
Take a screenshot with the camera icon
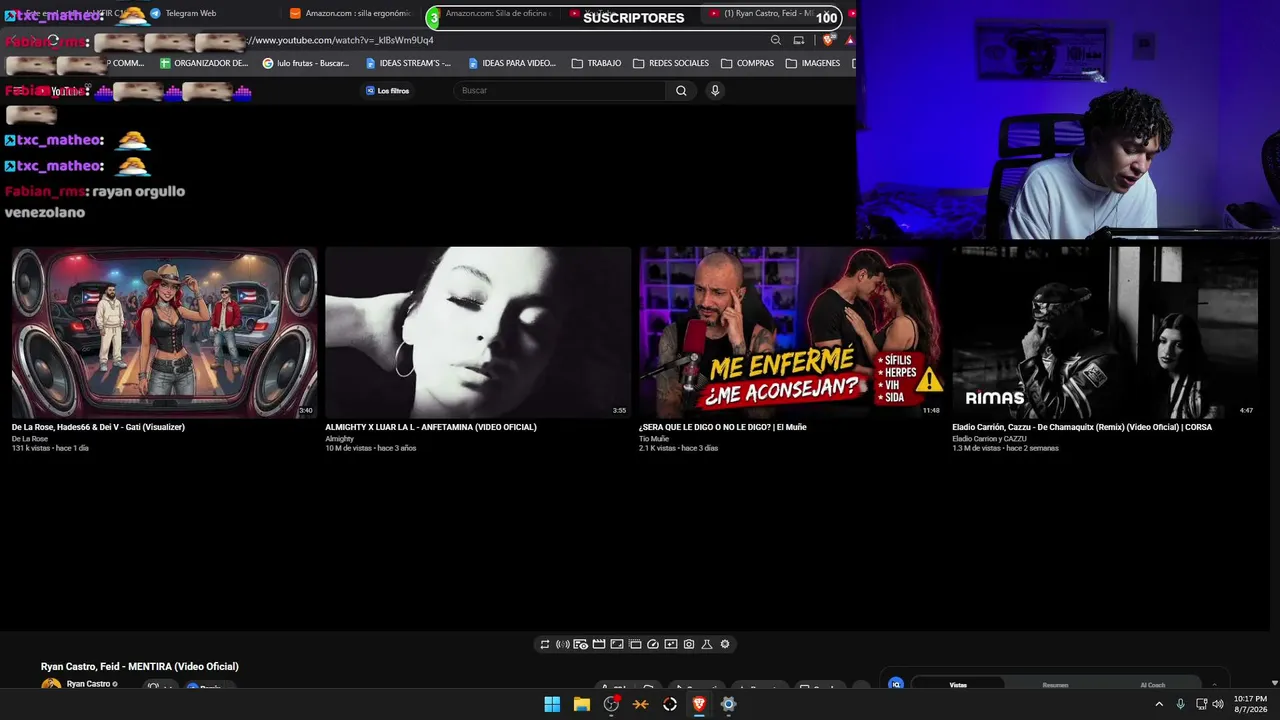click(689, 645)
